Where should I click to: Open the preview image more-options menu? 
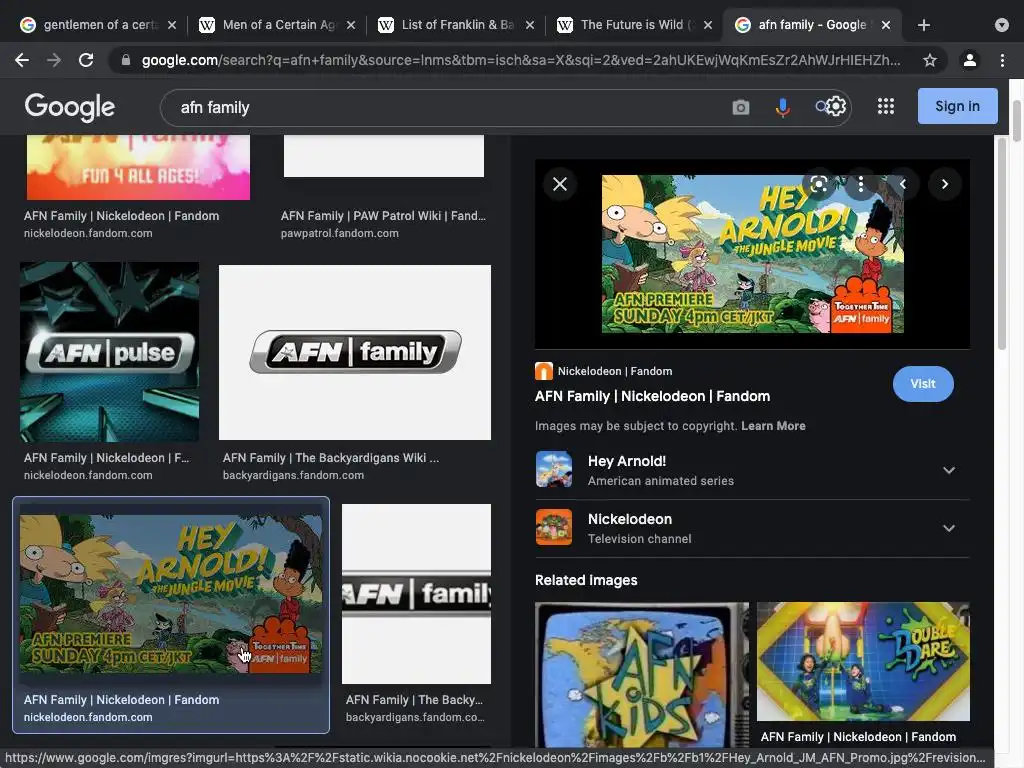click(x=861, y=184)
